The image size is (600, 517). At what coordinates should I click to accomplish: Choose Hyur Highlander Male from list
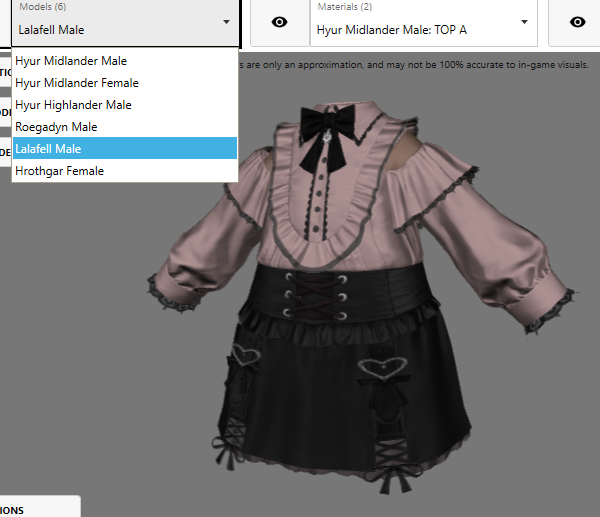pyautogui.click(x=125, y=105)
